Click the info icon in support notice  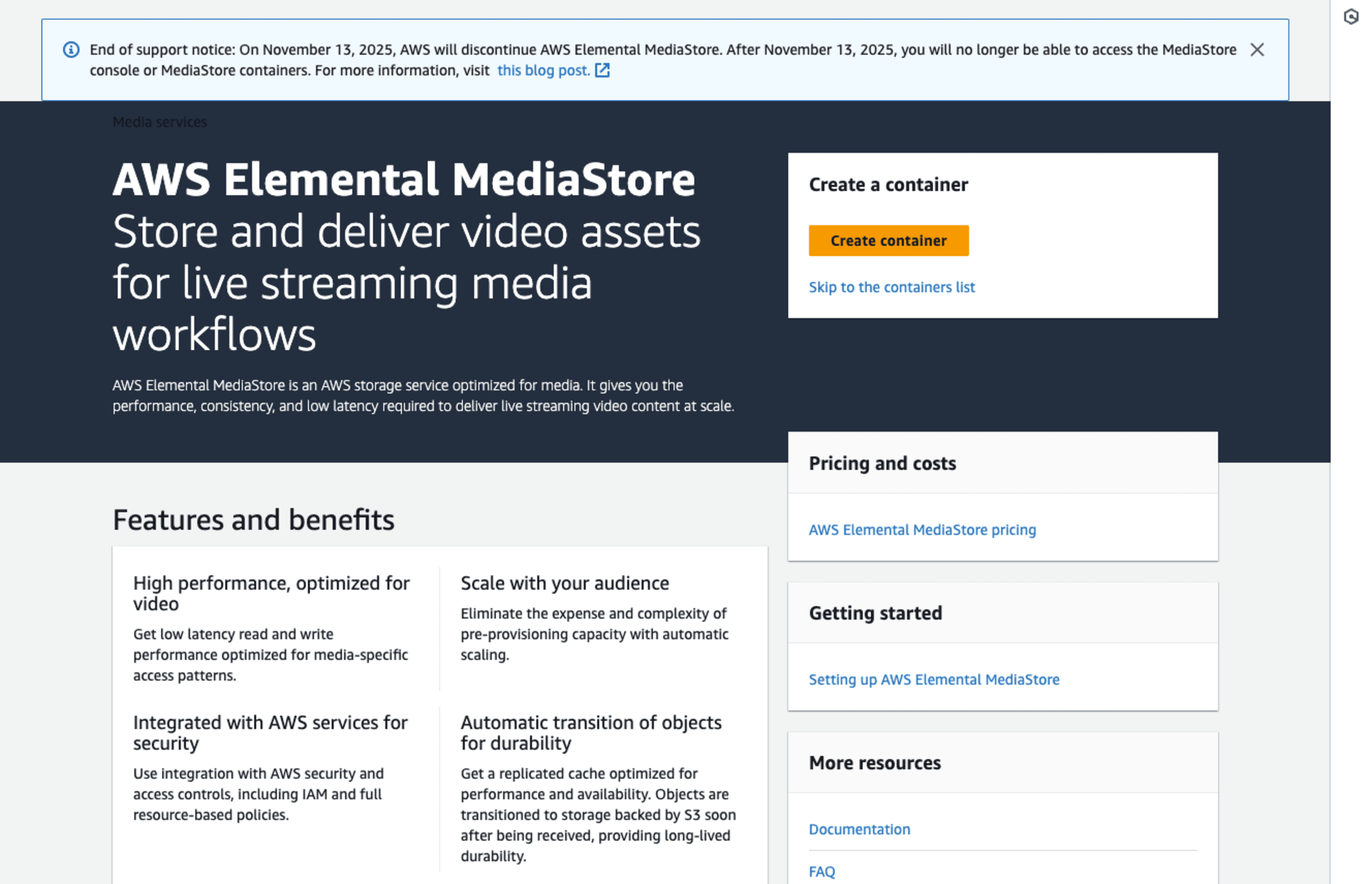point(71,49)
